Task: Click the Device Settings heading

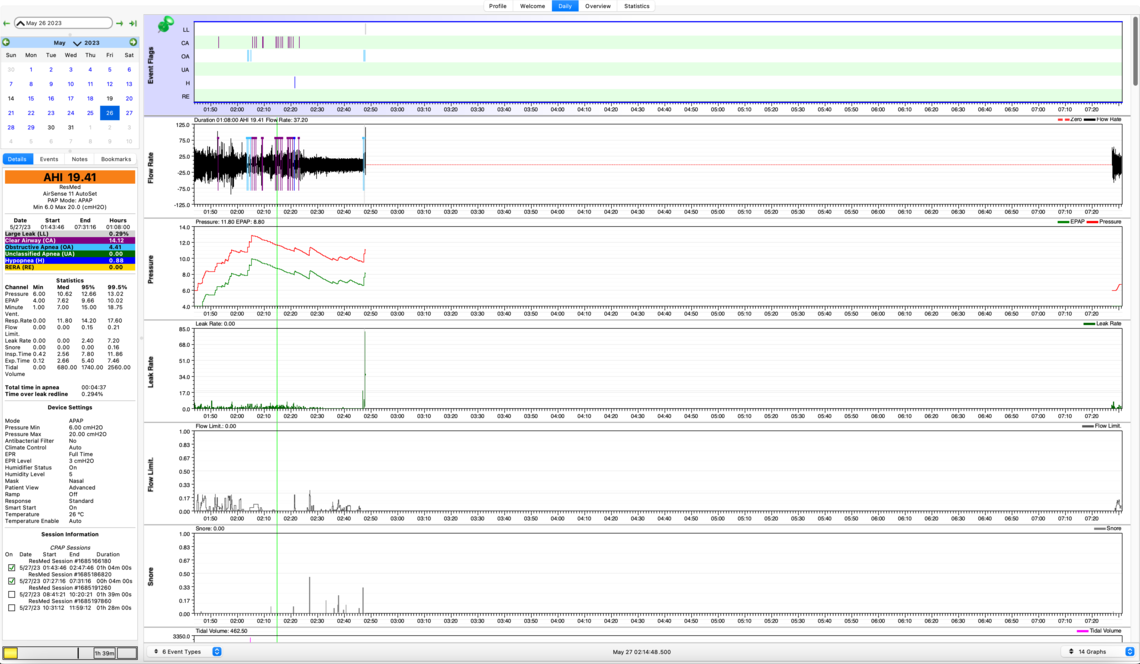Action: click(70, 407)
